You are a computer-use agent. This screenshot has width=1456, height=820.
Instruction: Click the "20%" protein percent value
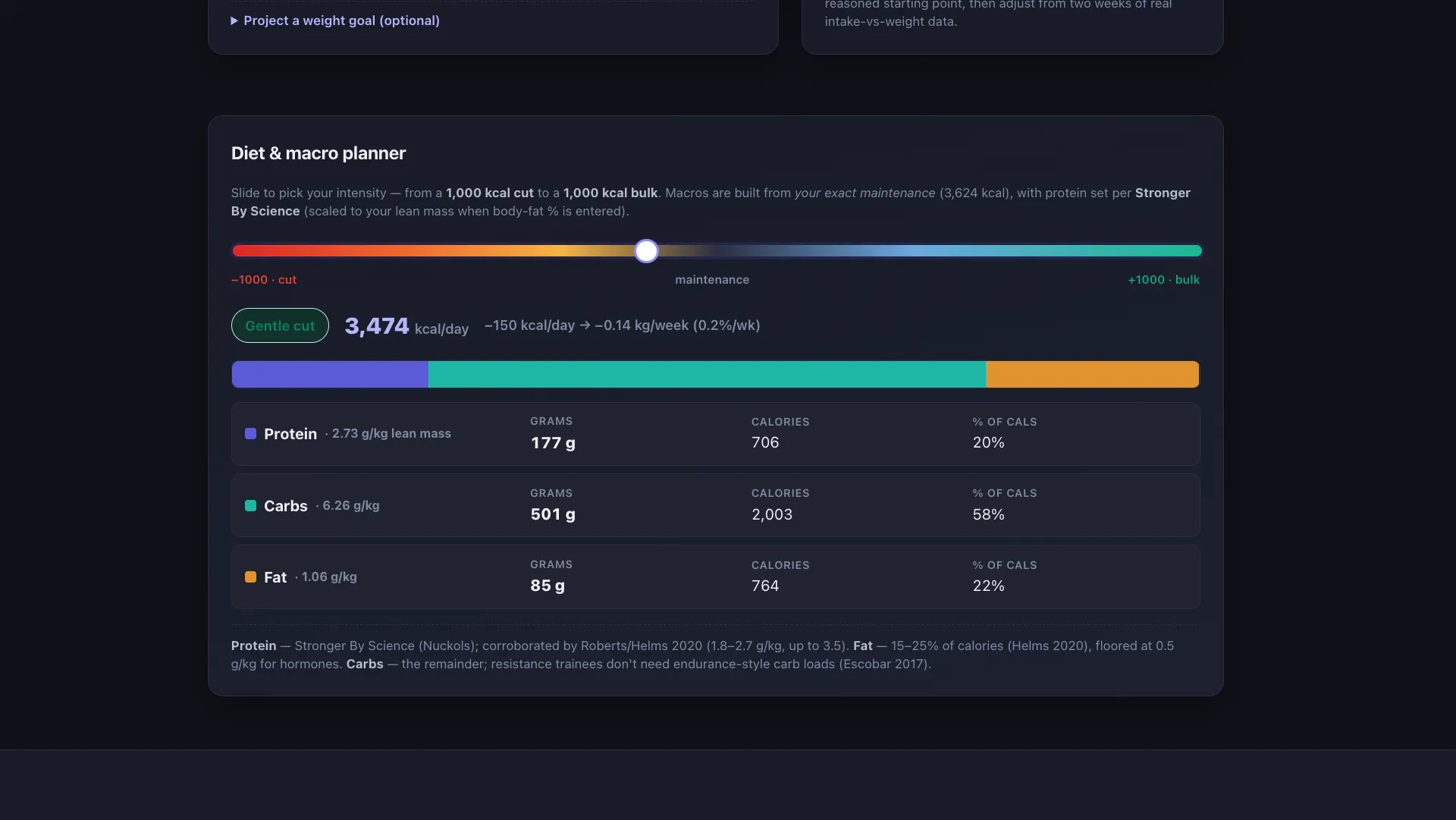(x=989, y=442)
